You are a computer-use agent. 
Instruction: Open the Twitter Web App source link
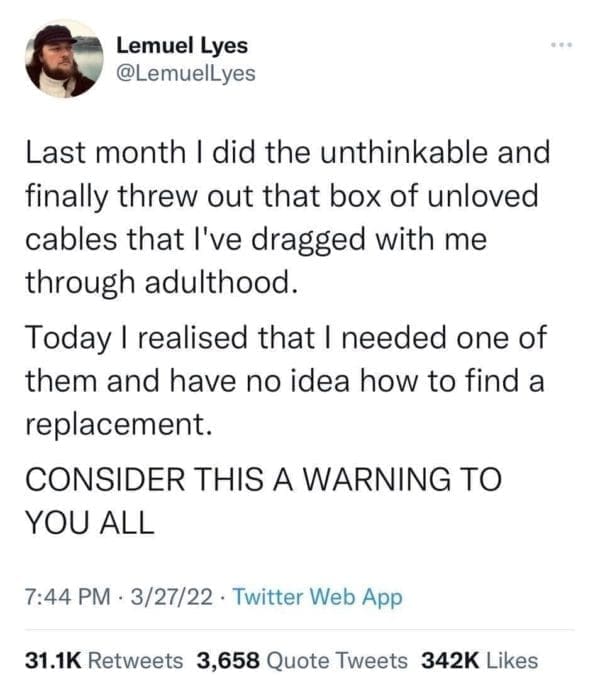[317, 597]
